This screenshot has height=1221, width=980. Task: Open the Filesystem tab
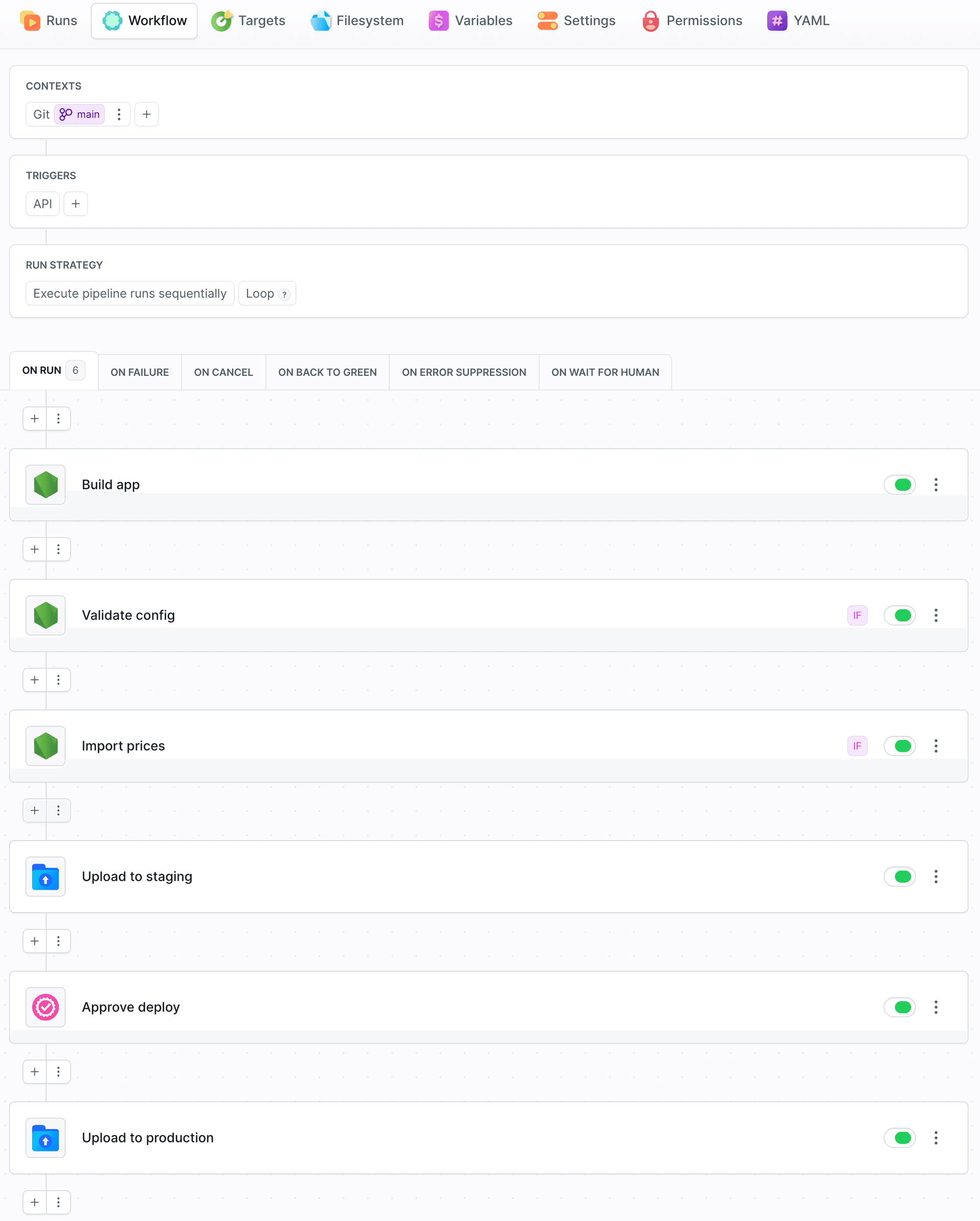point(357,21)
